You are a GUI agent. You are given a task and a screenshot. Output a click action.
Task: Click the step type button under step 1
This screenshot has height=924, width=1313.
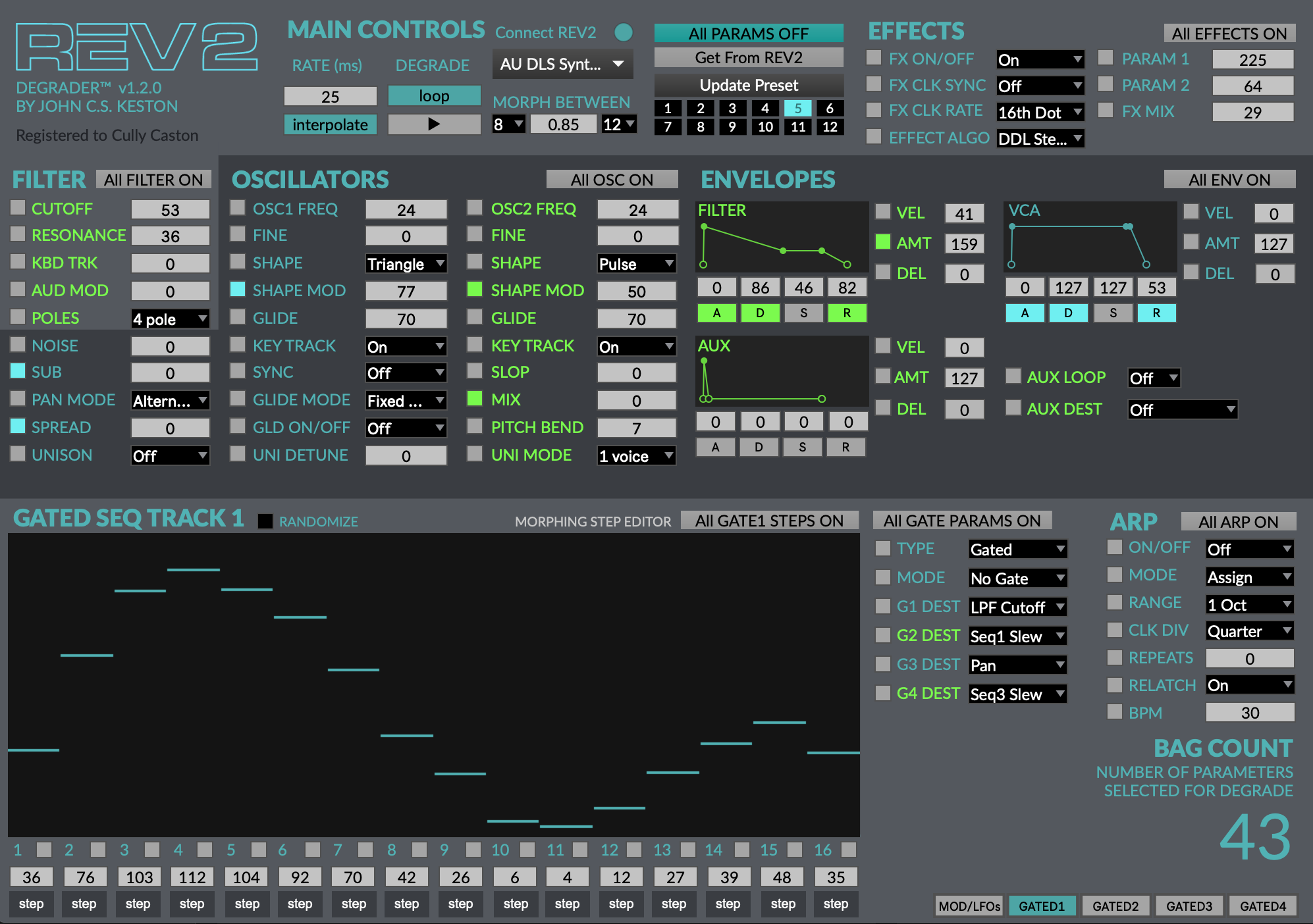(x=31, y=904)
